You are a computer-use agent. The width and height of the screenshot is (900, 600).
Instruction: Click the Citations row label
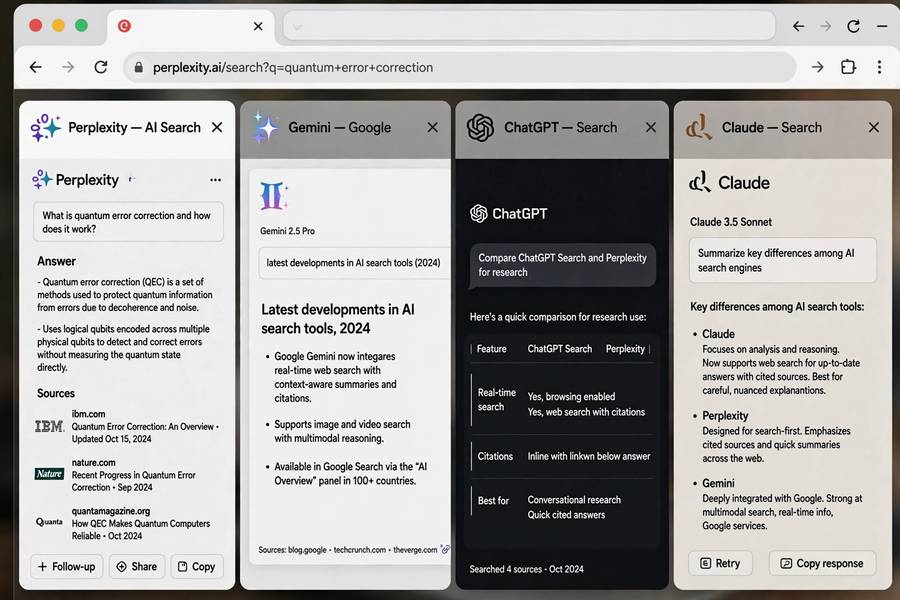(495, 456)
